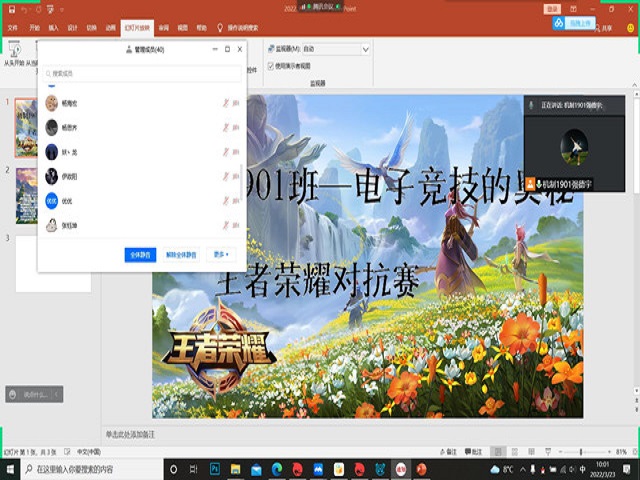Open the 动画 Animations ribbon tab
The height and width of the screenshot is (480, 640).
[x=111, y=28]
